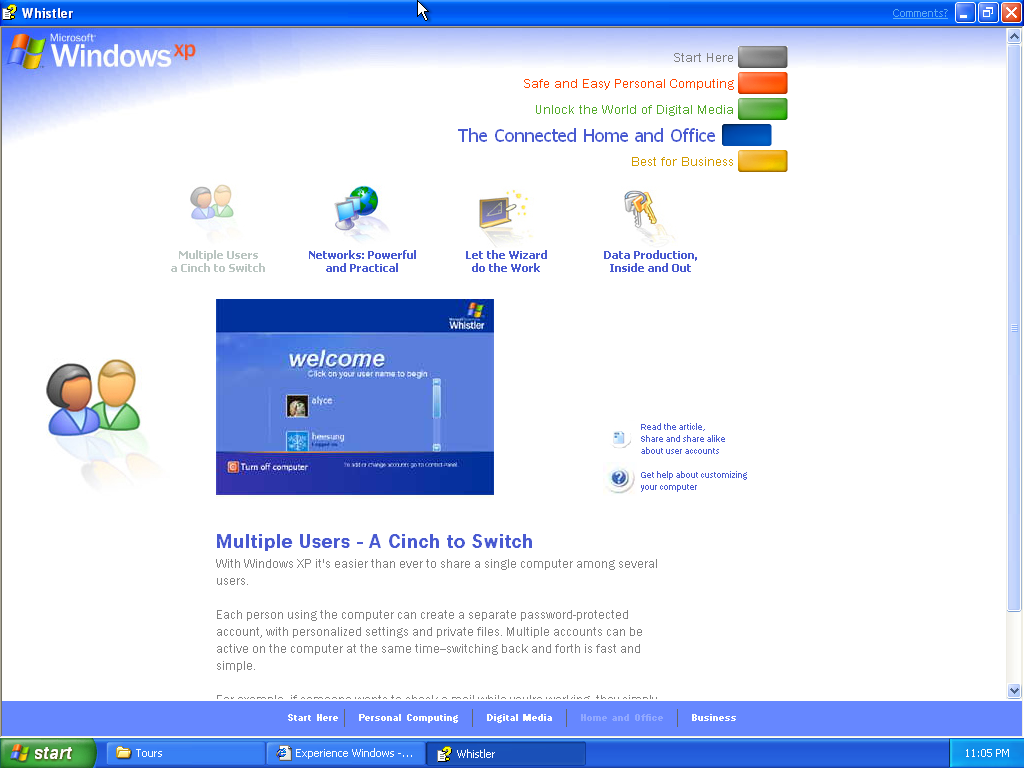Open Networks: Powerful and Practical topic
This screenshot has height=768, width=1024.
point(362,261)
